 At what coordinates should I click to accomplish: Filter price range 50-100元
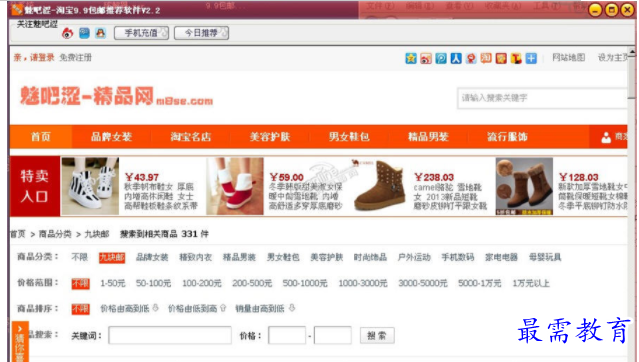[x=153, y=283]
